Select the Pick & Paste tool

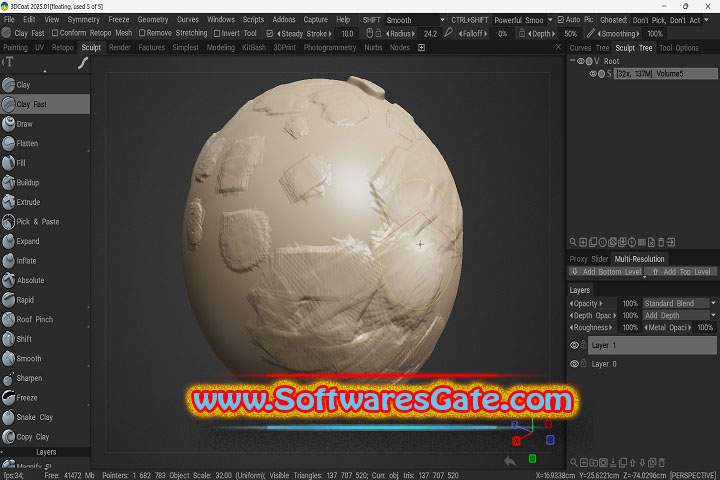(45, 221)
